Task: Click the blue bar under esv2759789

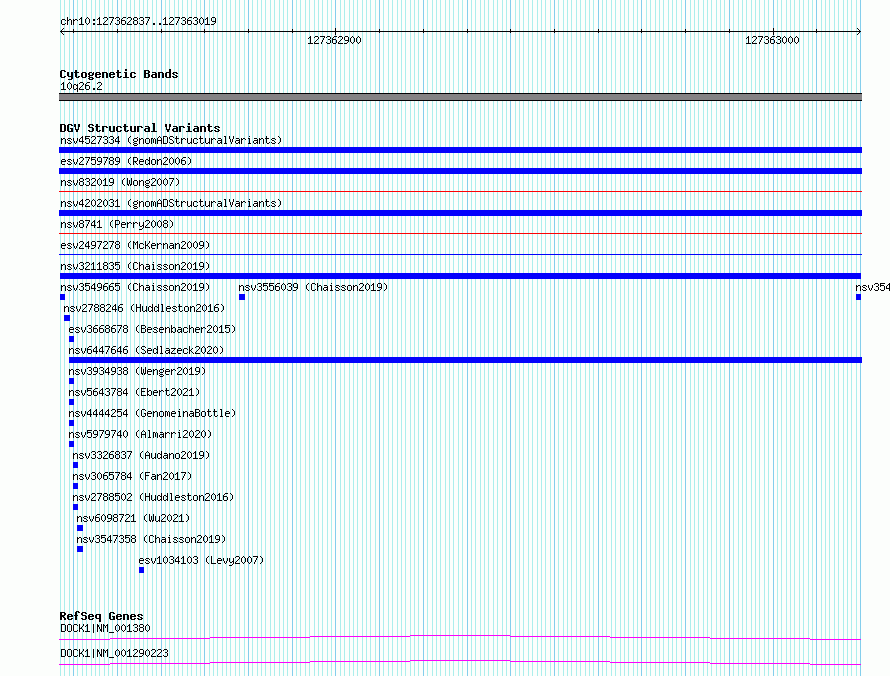Action: [x=460, y=171]
